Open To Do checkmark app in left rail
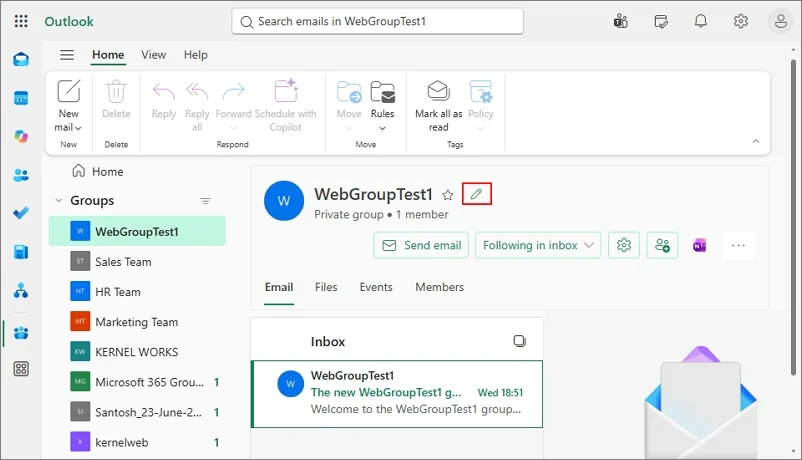The height and width of the screenshot is (460, 802). (21, 213)
